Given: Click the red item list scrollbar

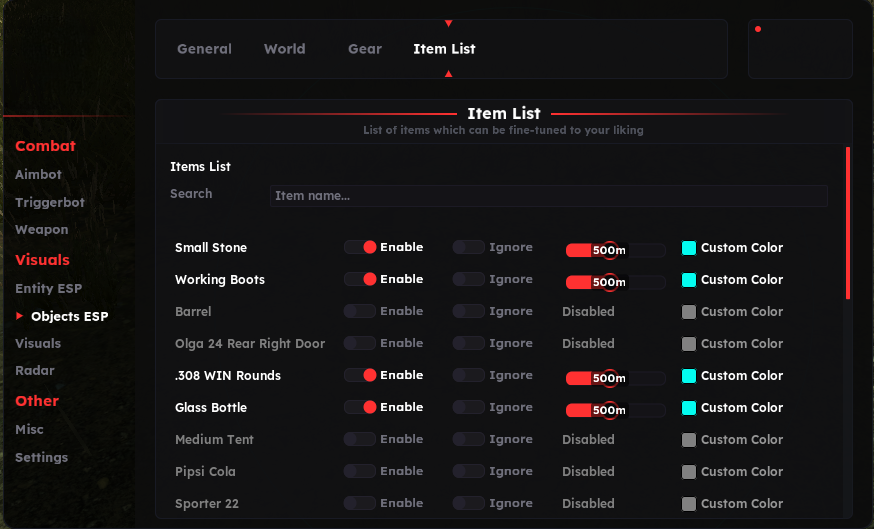Looking at the screenshot, I should [x=848, y=223].
